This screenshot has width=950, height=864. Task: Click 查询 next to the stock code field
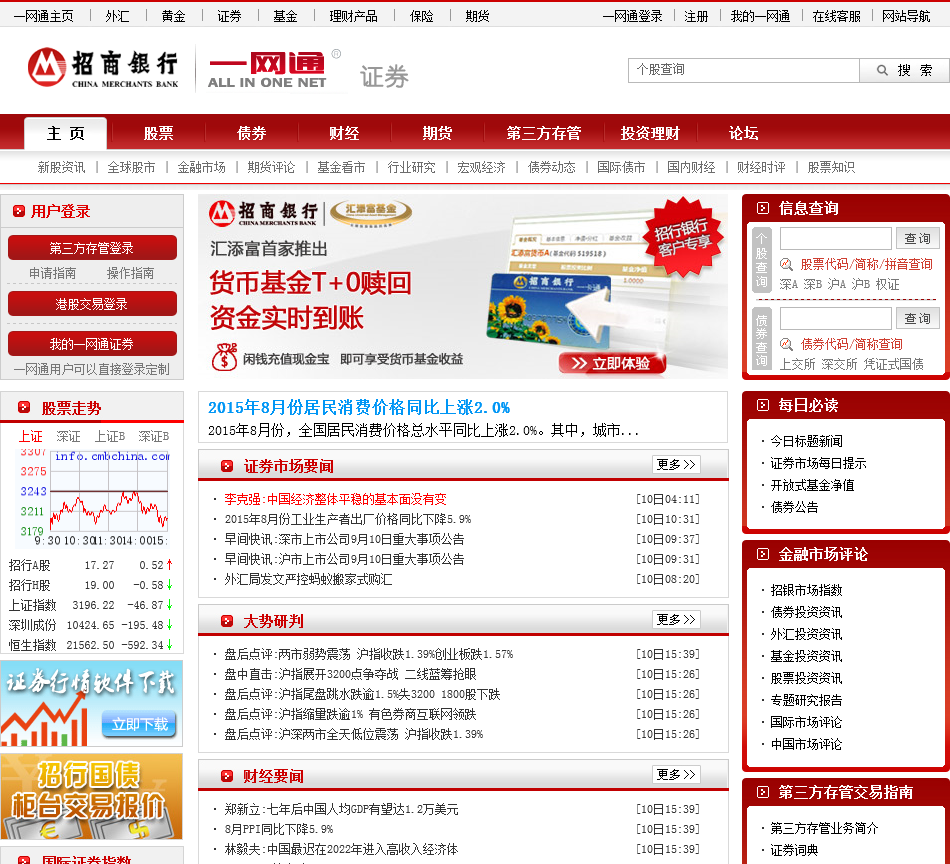coord(917,238)
